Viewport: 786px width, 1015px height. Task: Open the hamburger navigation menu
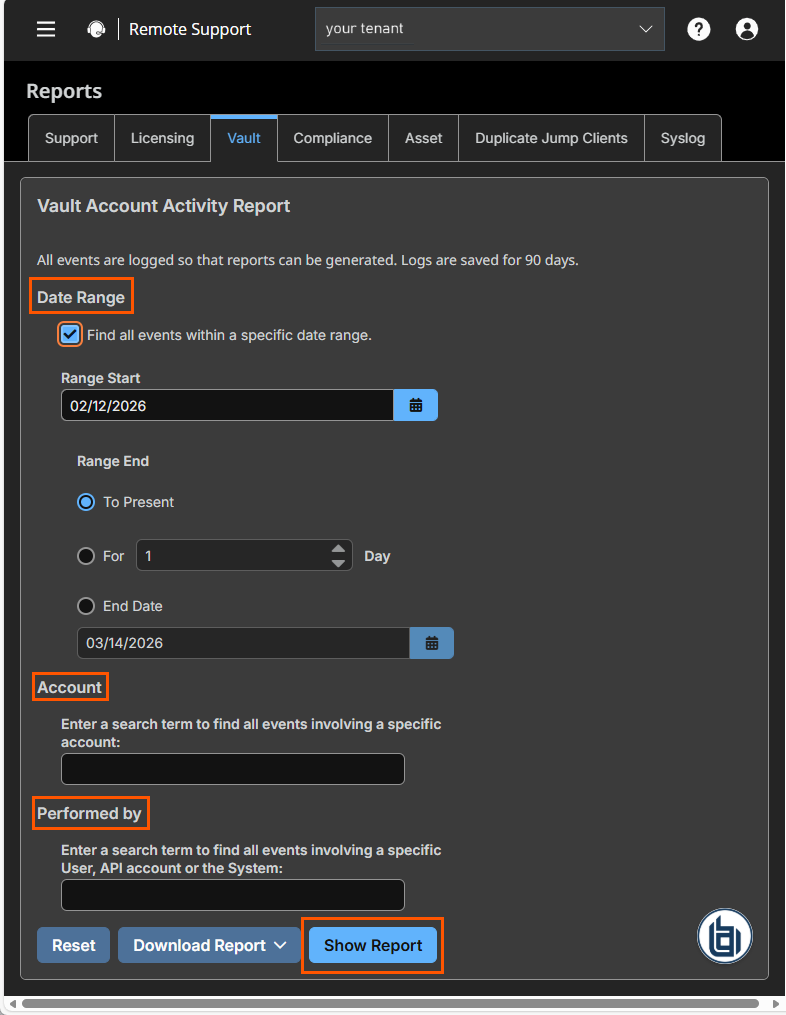point(46,29)
